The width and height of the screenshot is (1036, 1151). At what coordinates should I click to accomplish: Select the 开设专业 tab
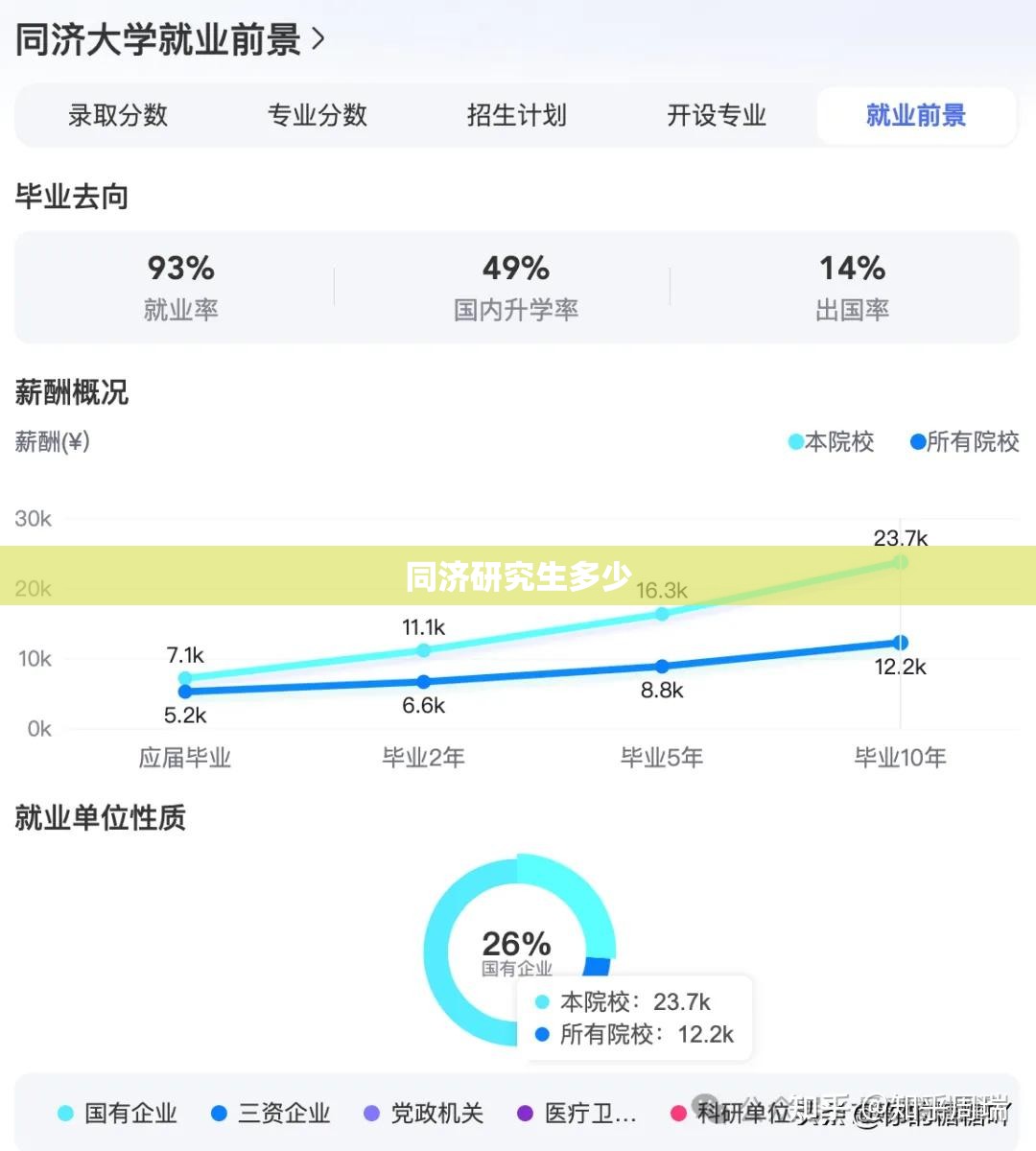717,116
